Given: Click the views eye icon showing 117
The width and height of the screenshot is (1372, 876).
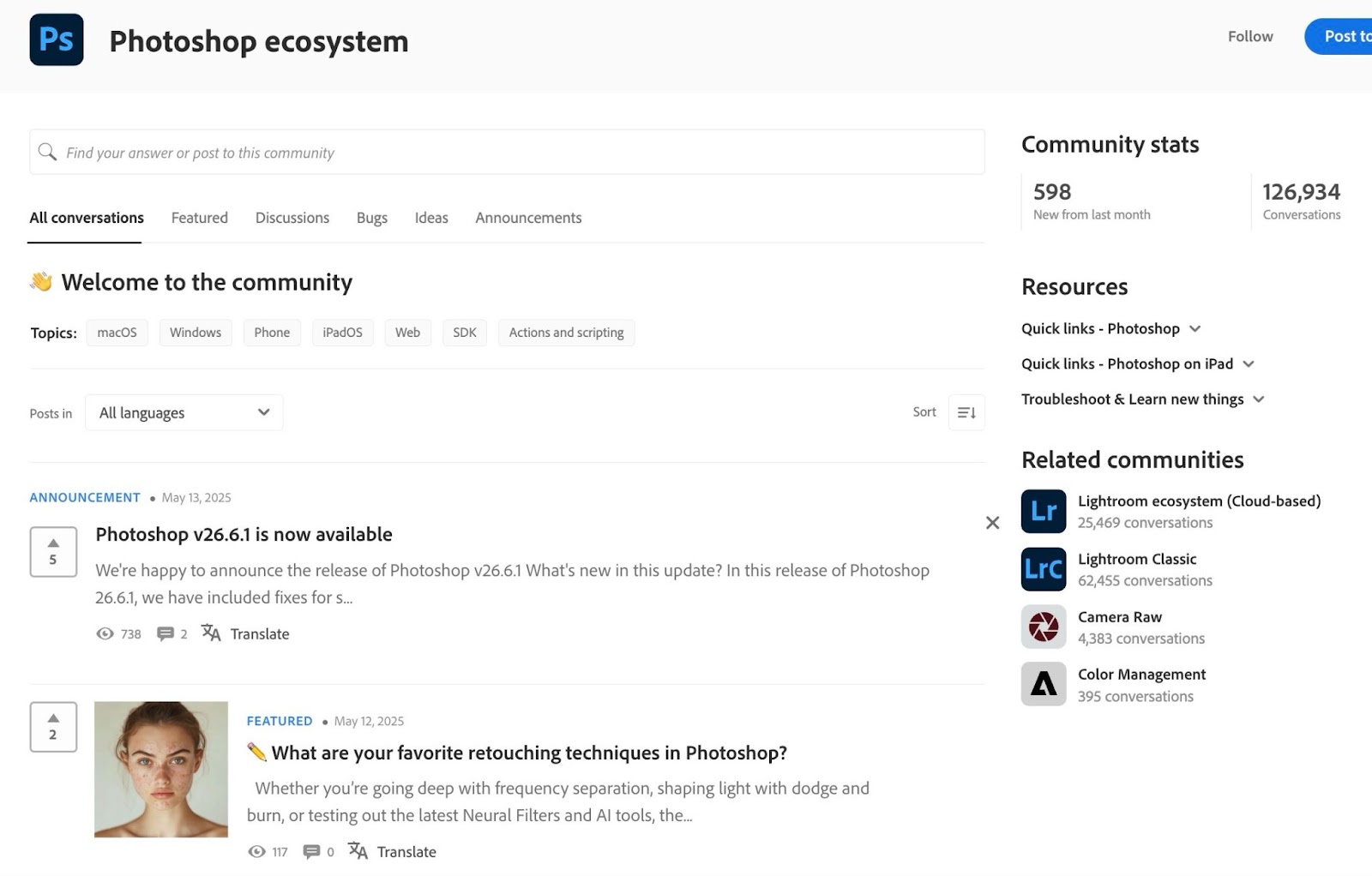Looking at the screenshot, I should click(256, 851).
